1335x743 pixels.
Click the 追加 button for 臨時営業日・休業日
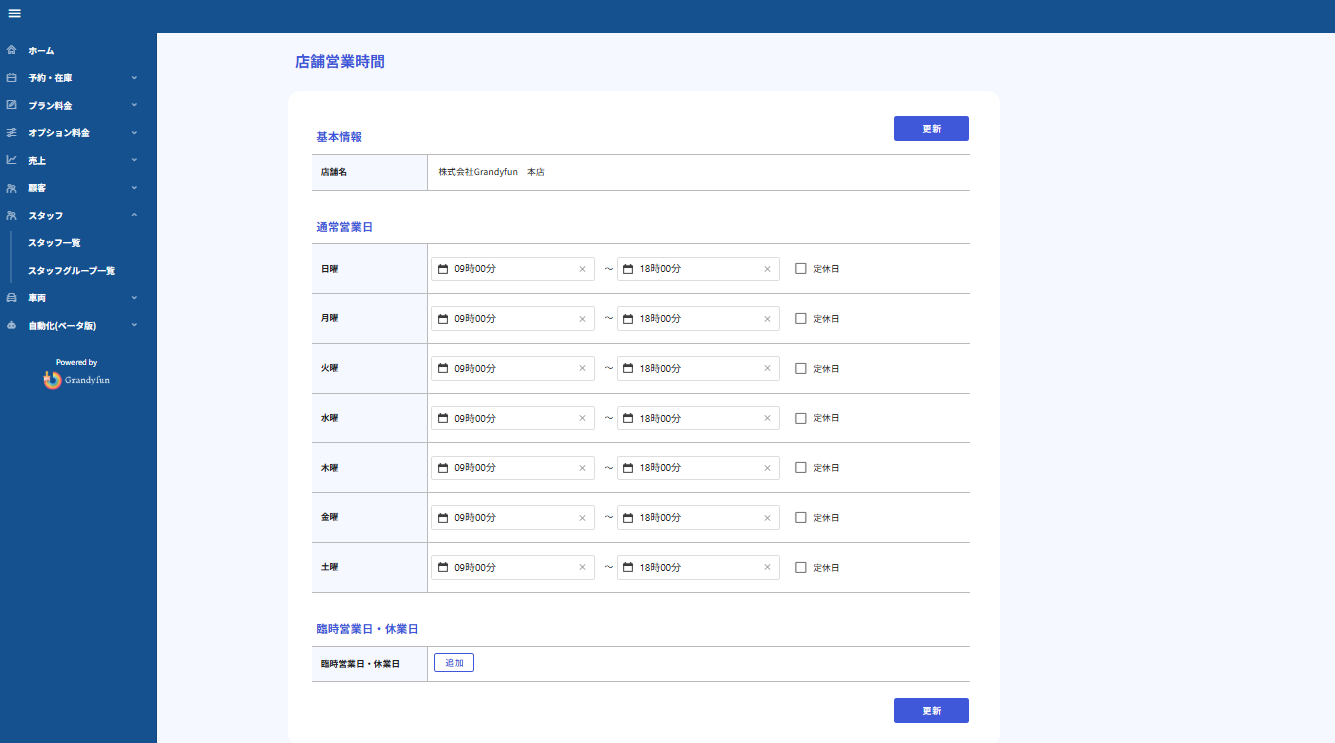coord(453,662)
